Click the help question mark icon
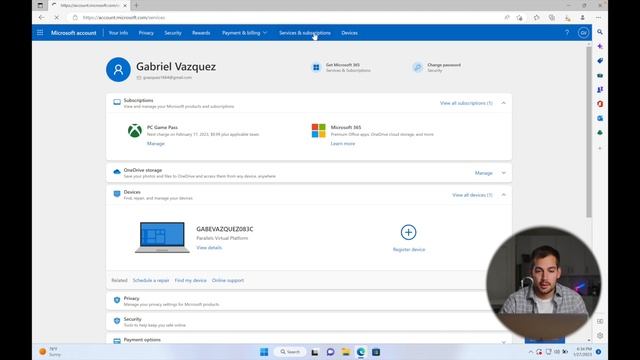This screenshot has width=640, height=360. point(567,33)
